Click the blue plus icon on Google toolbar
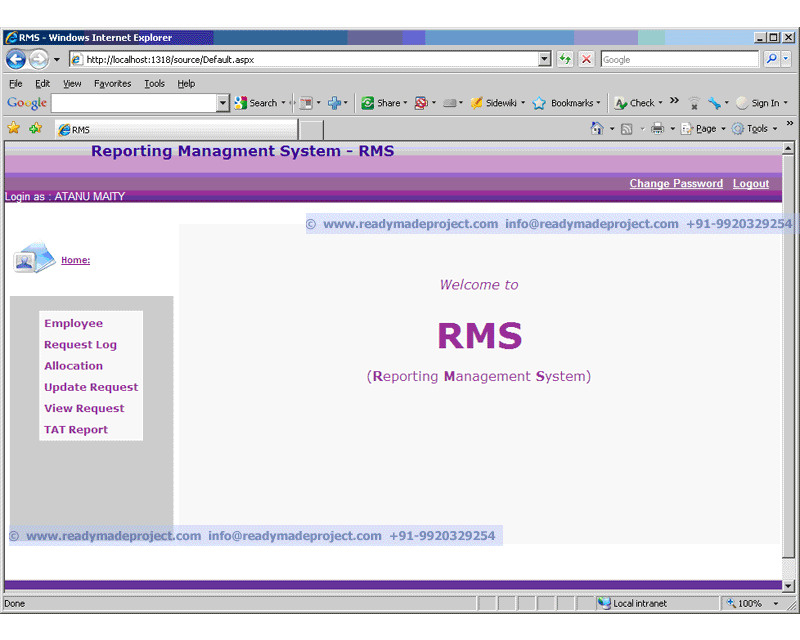Viewport: 800px width, 640px height. [x=334, y=103]
